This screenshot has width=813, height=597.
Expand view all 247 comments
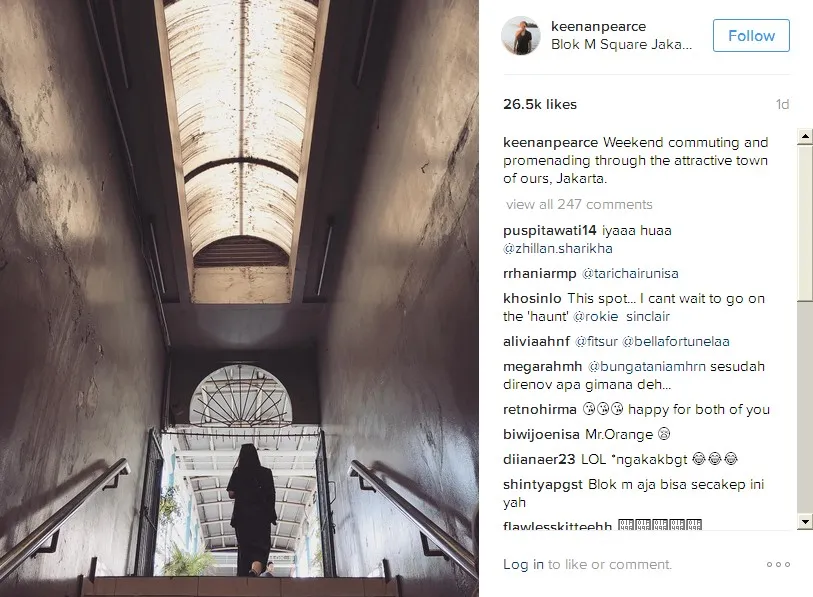579,204
